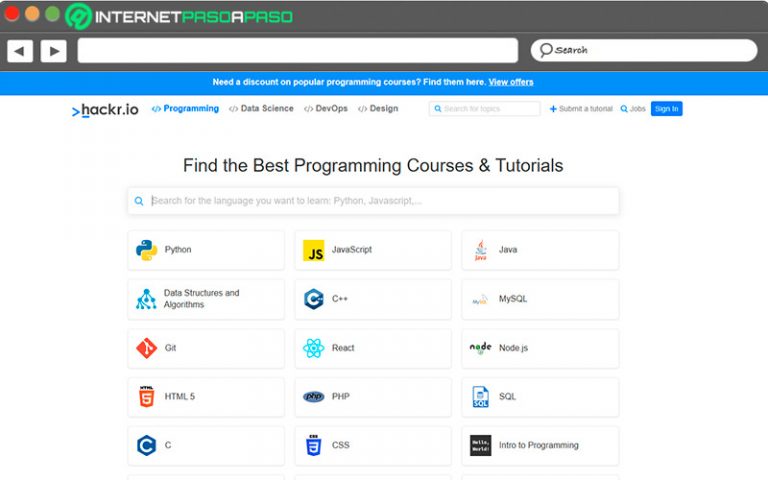The width and height of the screenshot is (768, 480).
Task: Click the magnifier in the main language search
Action: tap(139, 201)
